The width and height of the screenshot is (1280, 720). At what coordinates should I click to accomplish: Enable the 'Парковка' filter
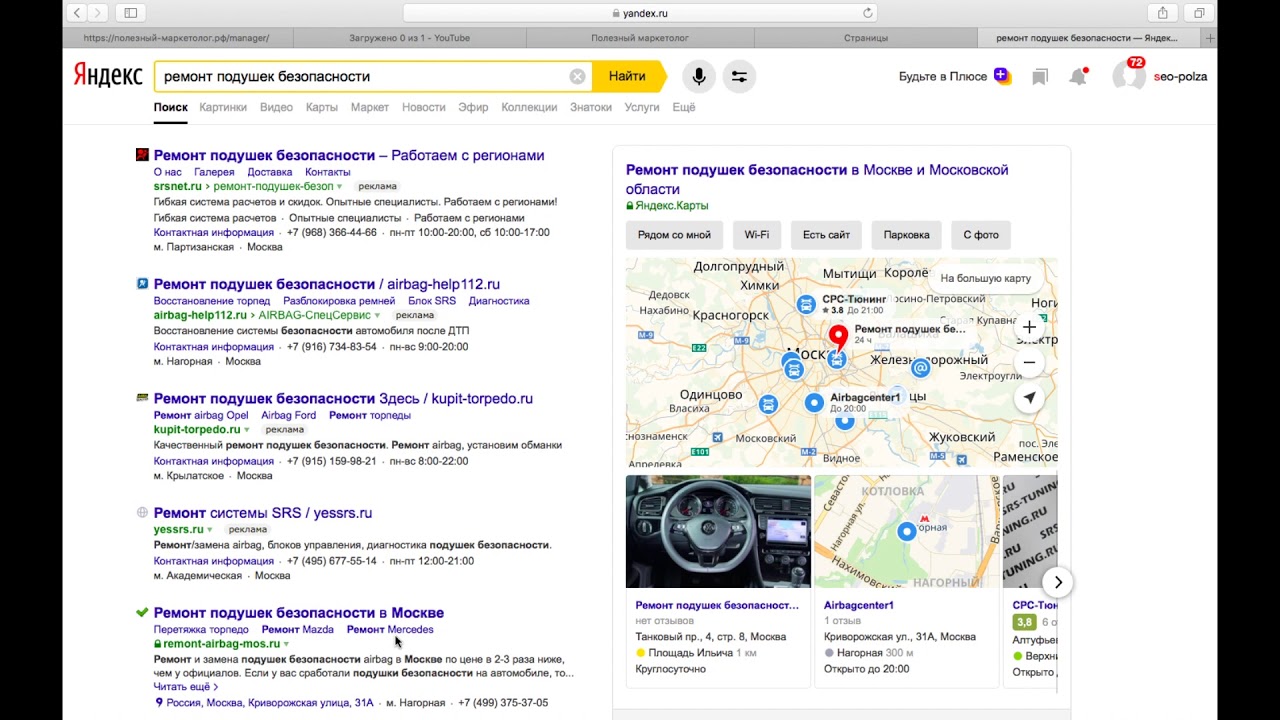(x=906, y=235)
